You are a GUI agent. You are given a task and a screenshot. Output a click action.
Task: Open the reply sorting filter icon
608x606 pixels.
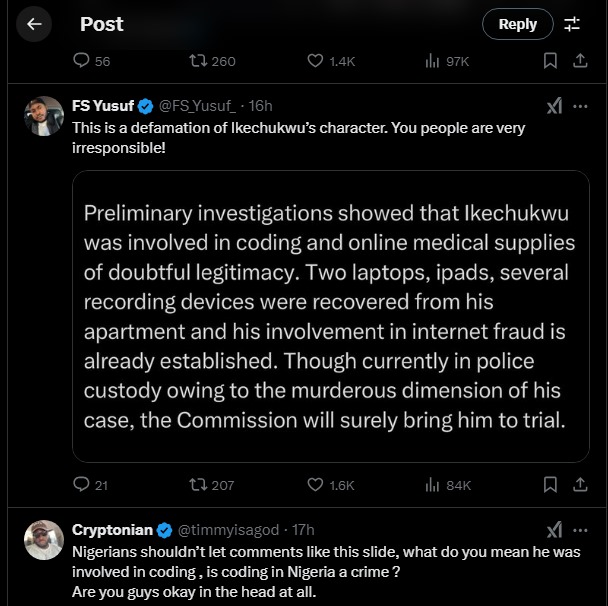tap(572, 24)
